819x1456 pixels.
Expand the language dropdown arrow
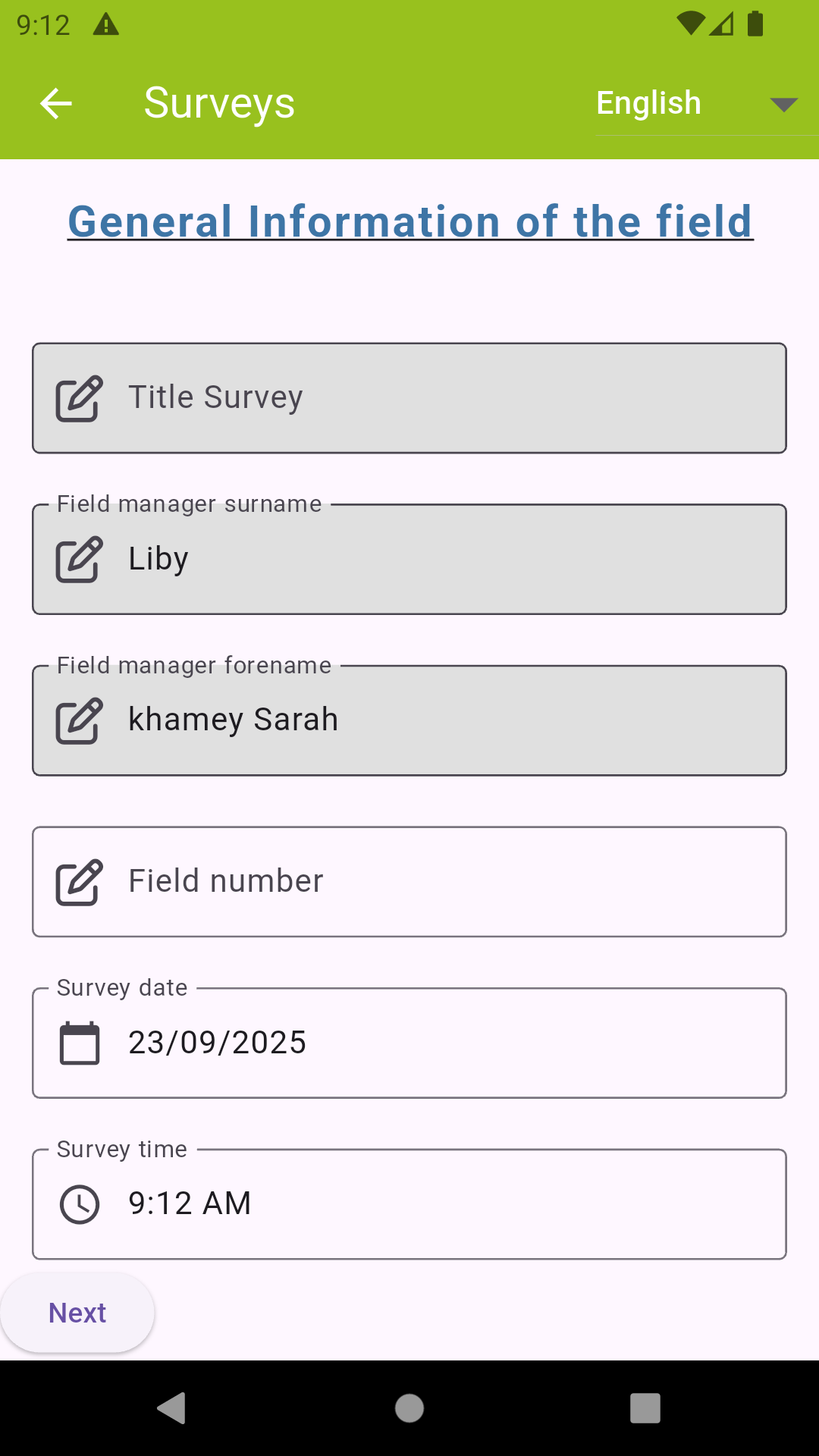783,104
